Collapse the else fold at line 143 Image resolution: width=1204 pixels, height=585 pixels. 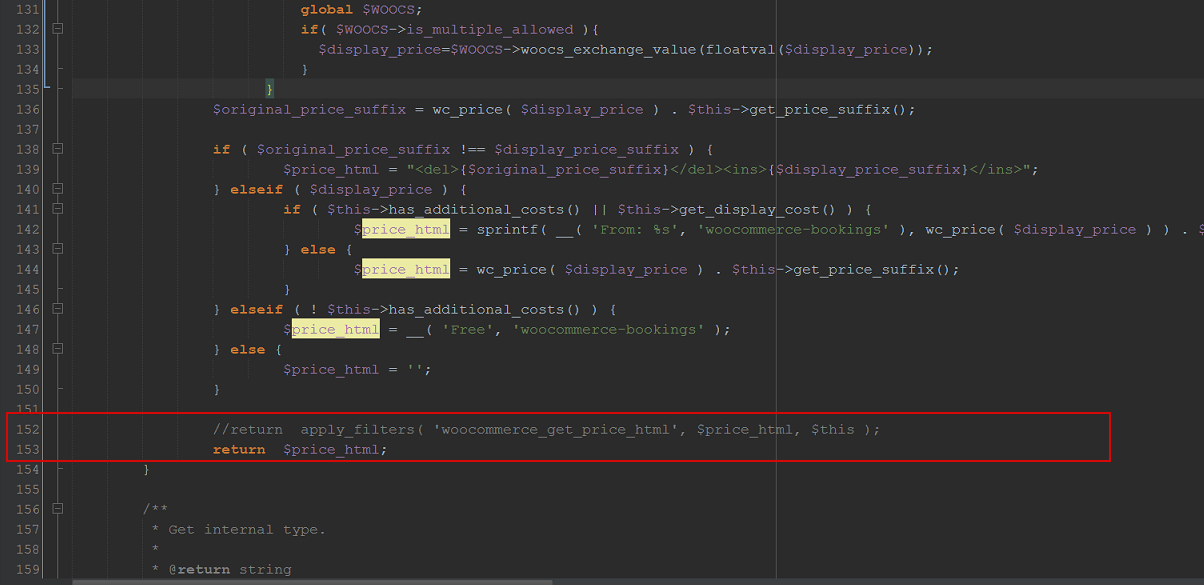57,249
